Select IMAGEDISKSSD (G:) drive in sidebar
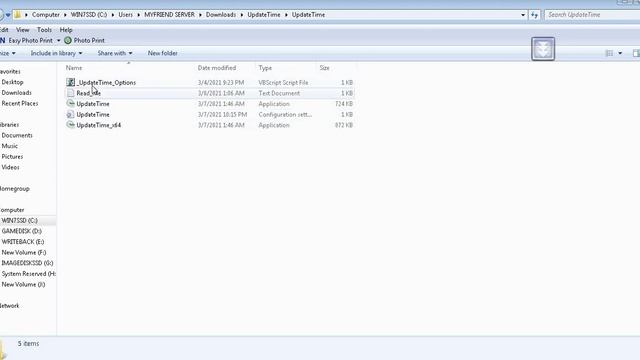Viewport: 640px width, 360px height. (x=27, y=263)
